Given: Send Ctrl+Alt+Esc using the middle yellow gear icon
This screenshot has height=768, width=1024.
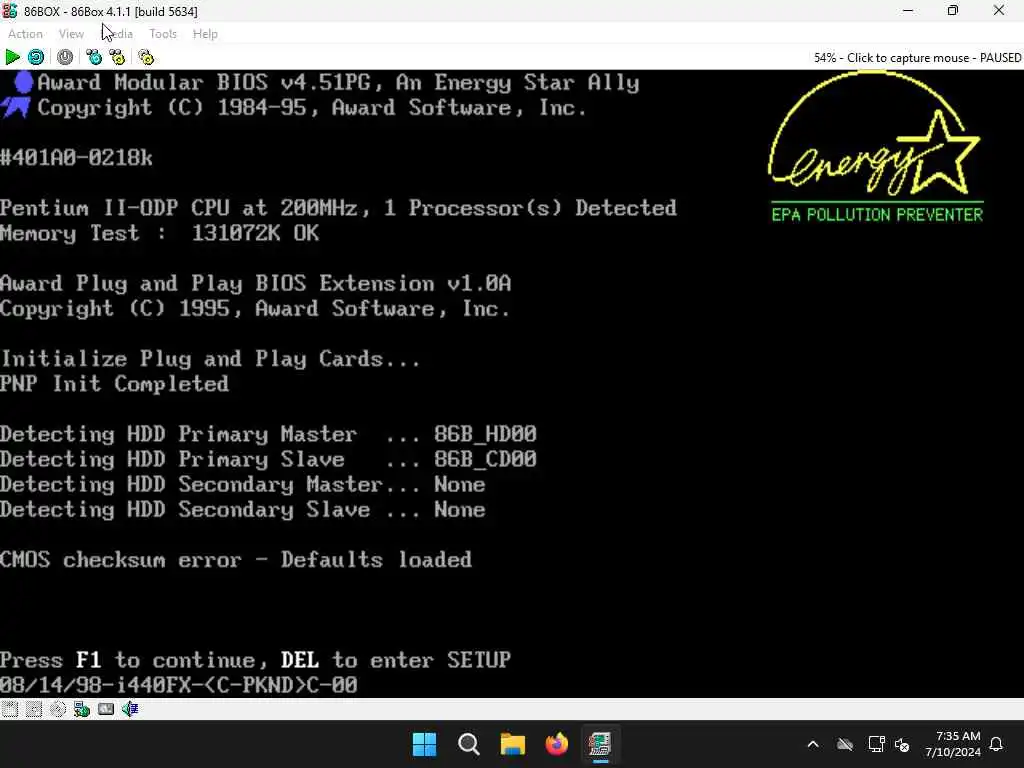Looking at the screenshot, I should [x=117, y=57].
